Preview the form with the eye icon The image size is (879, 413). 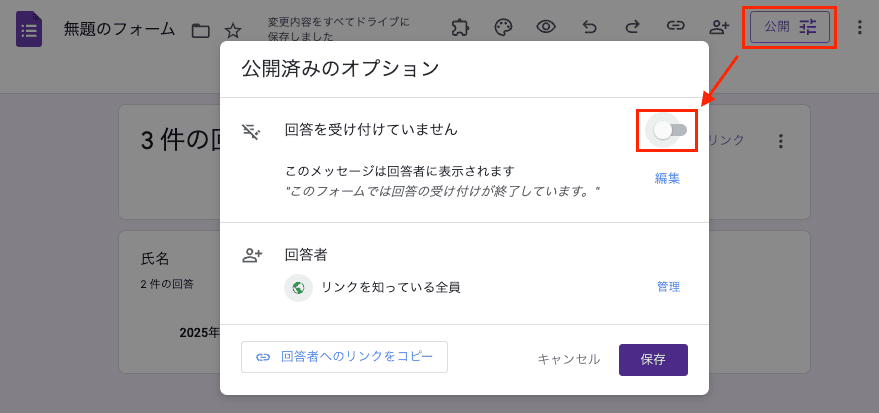(546, 27)
